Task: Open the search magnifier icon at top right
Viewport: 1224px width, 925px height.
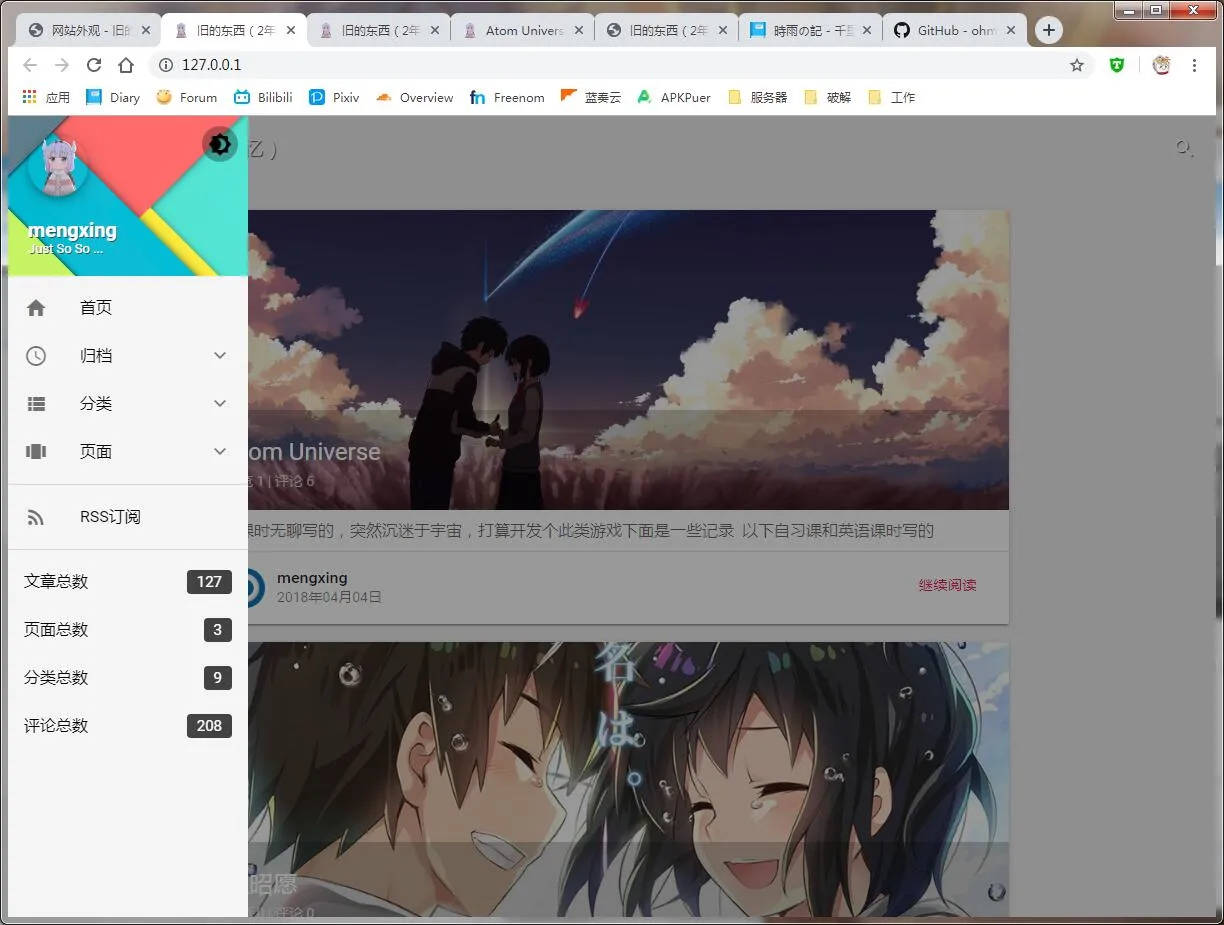Action: point(1184,148)
